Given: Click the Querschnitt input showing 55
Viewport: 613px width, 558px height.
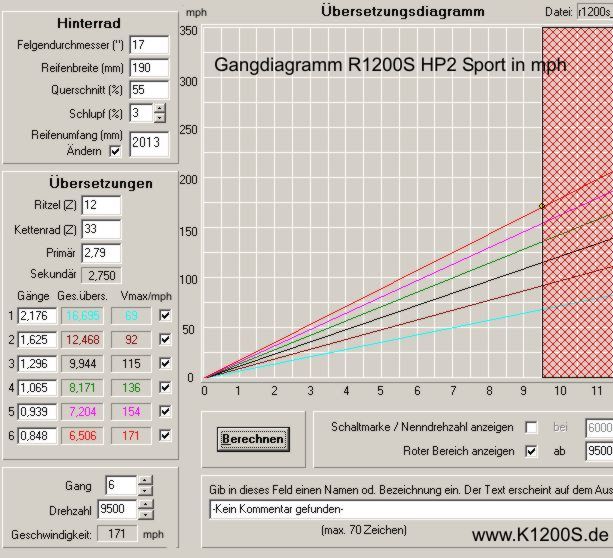Looking at the screenshot, I should [149, 90].
